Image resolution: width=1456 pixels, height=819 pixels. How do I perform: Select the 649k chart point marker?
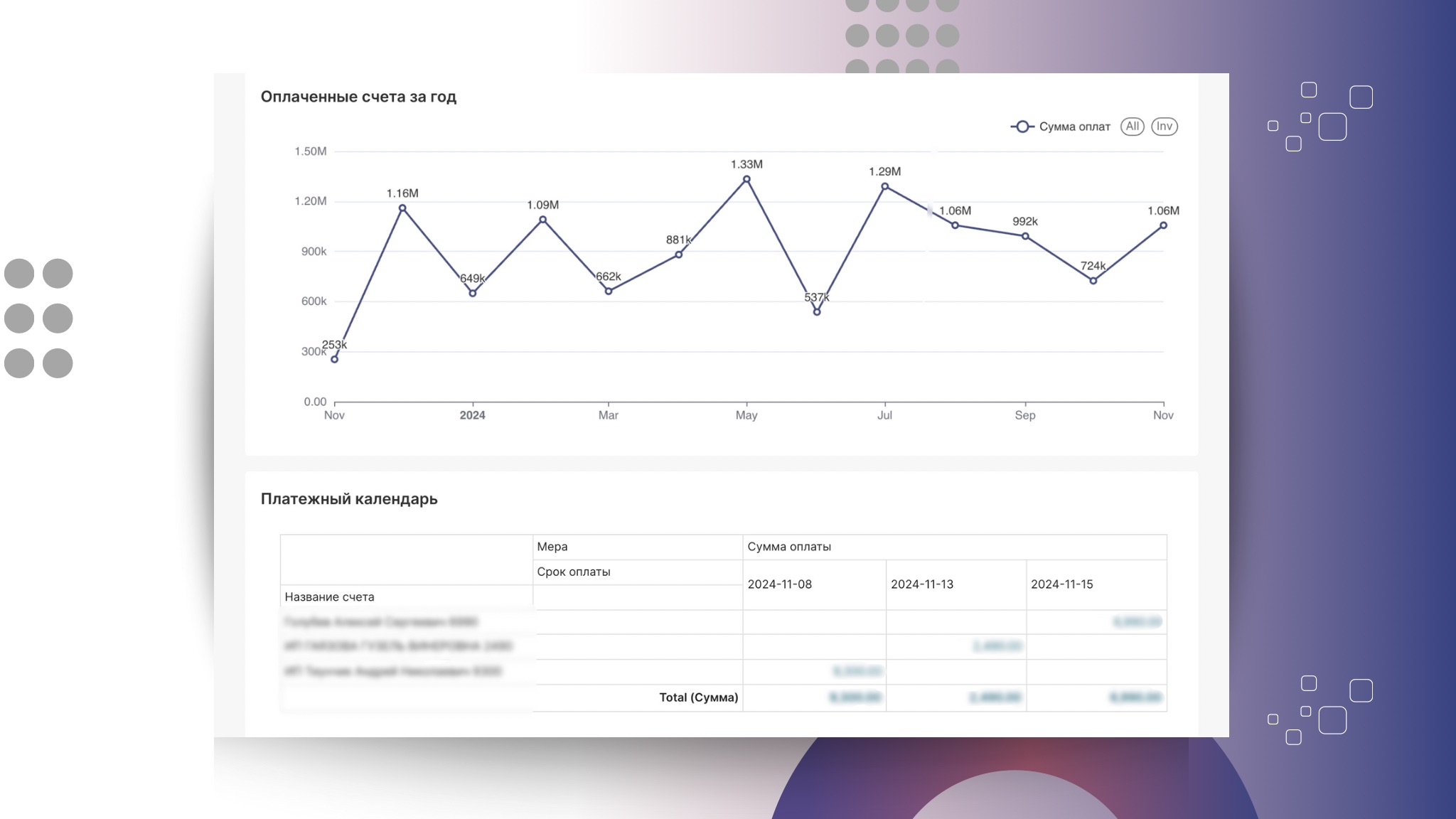click(473, 293)
